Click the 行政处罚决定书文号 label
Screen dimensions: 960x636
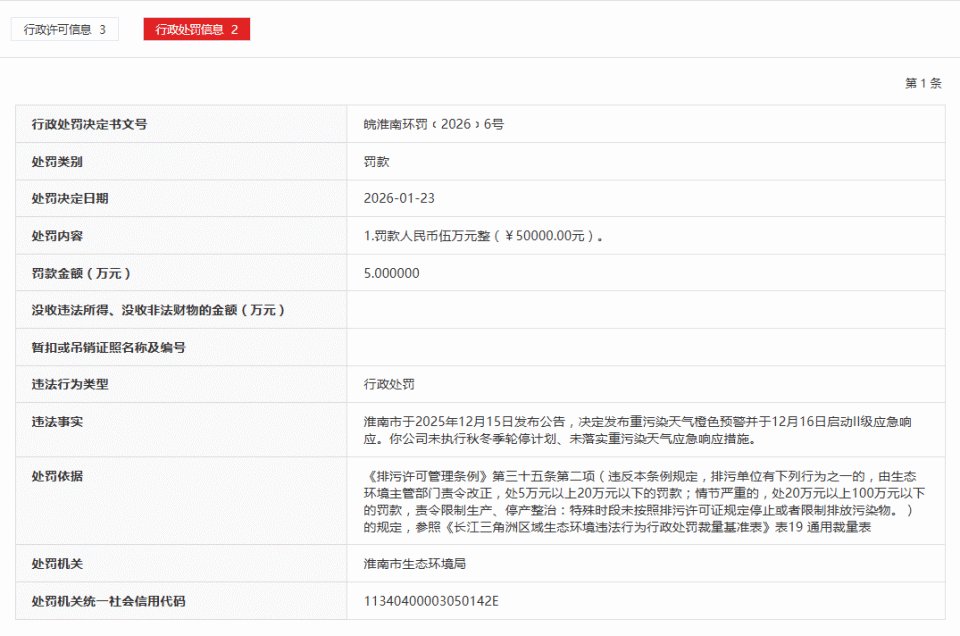tap(89, 124)
